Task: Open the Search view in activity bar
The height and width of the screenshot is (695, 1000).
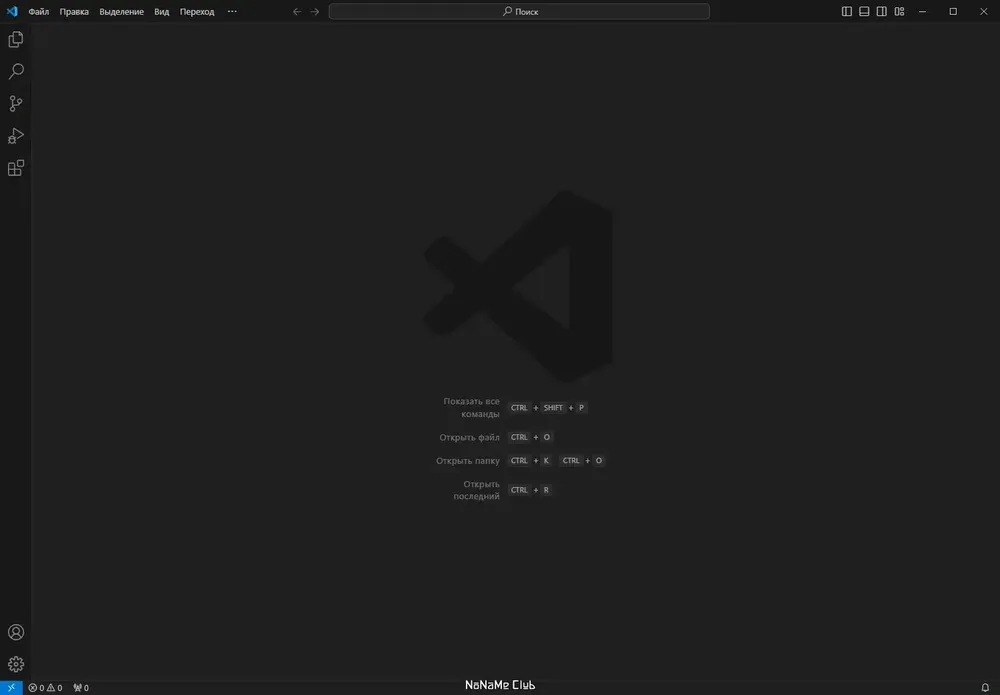Action: pos(15,71)
